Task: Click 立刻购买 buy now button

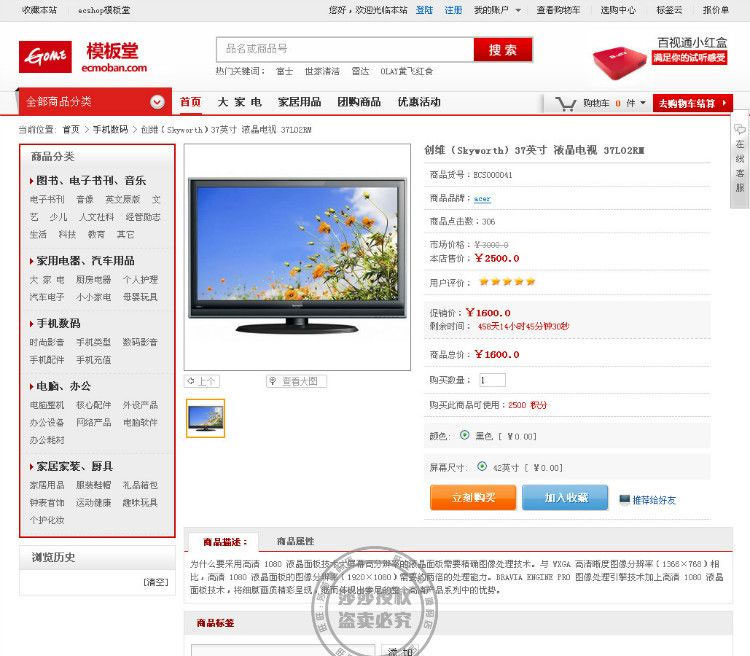Action: point(473,498)
